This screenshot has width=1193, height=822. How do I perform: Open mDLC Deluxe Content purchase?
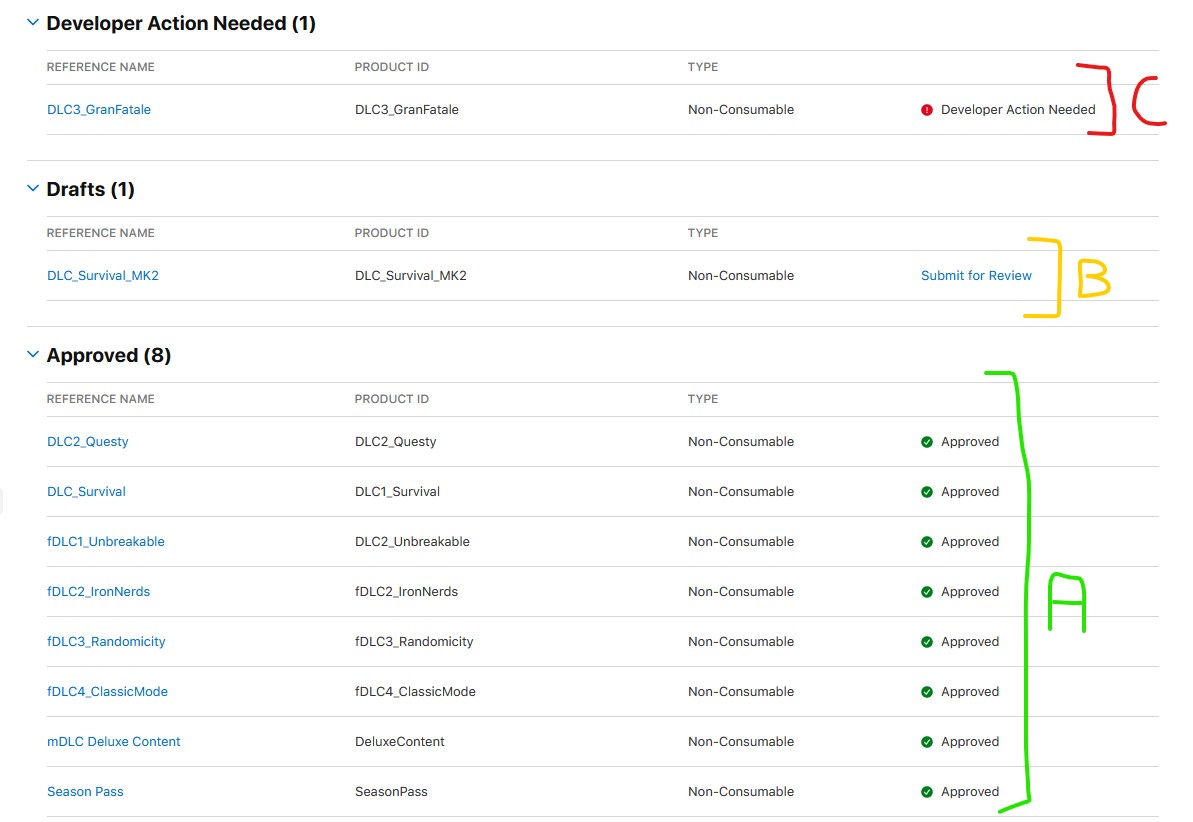114,742
